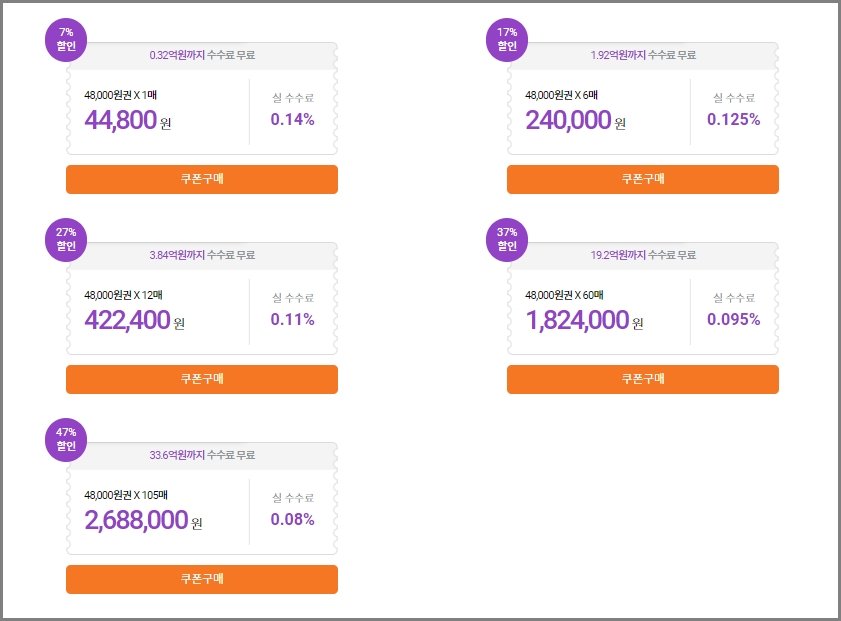The image size is (841, 621).
Task: Click the 0.095% 실 수수료 value
Action: coord(733,320)
